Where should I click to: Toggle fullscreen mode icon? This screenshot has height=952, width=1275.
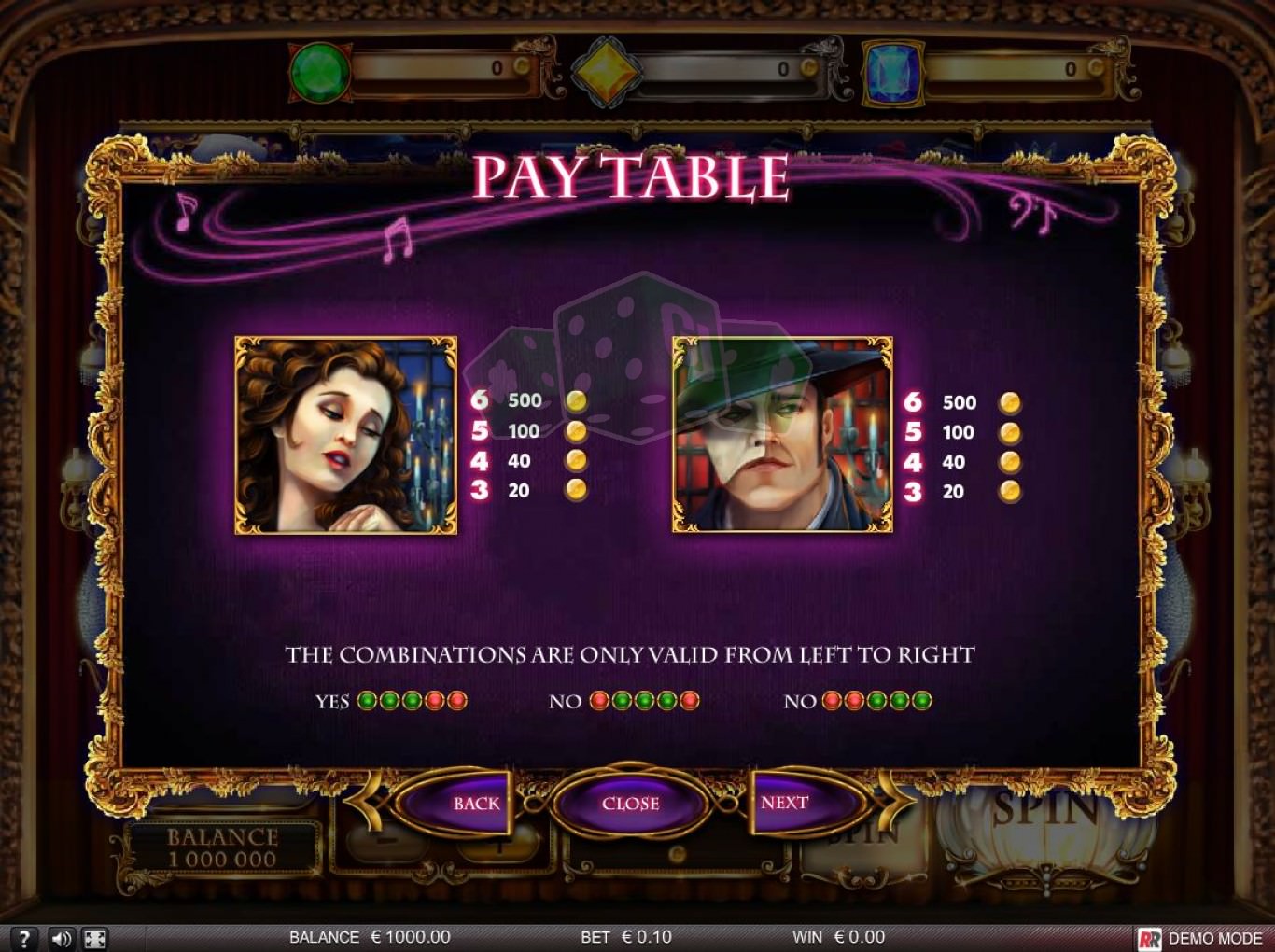coord(94,938)
